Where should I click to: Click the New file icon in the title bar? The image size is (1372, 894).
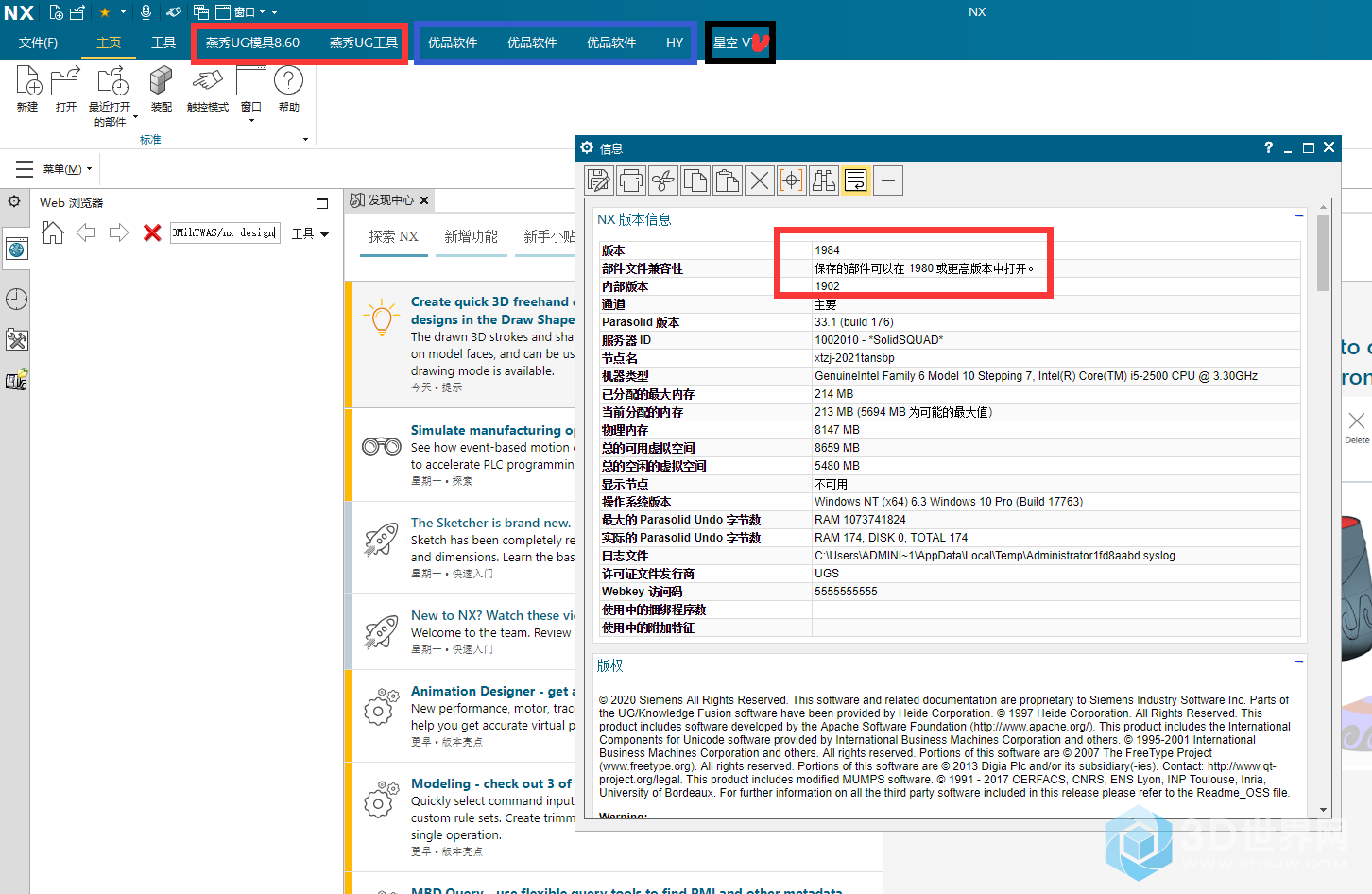[57, 12]
